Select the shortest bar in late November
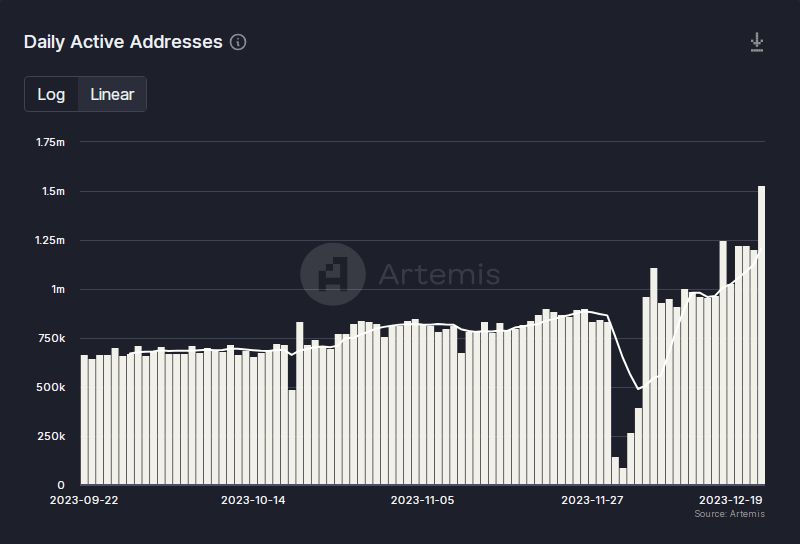The image size is (800, 544). (x=623, y=476)
